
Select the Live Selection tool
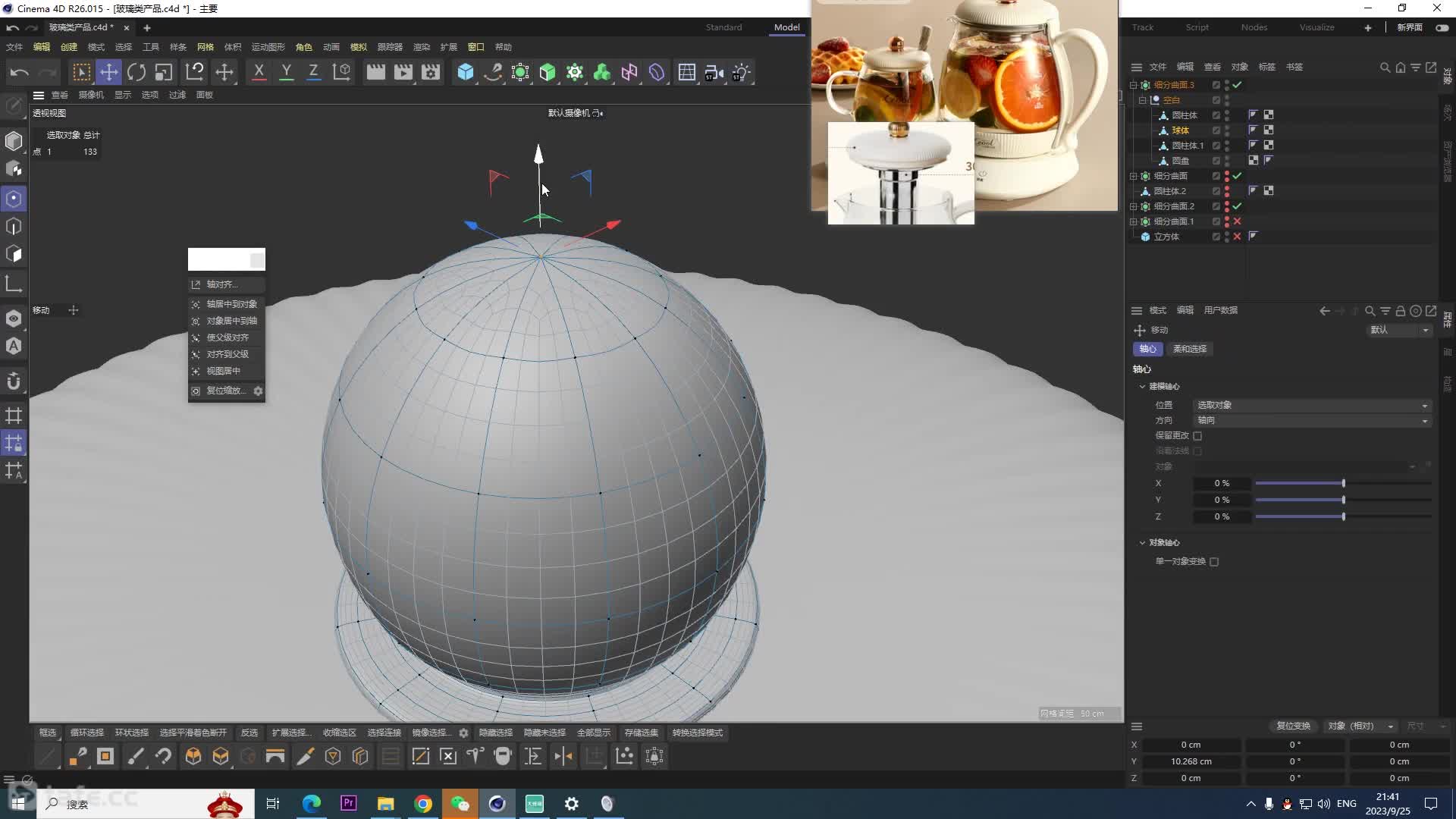point(81,72)
